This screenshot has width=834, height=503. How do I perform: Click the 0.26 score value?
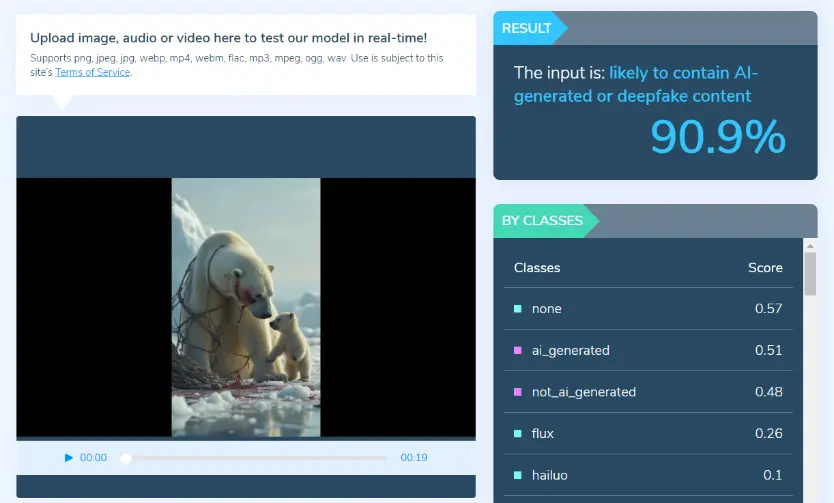[769, 433]
